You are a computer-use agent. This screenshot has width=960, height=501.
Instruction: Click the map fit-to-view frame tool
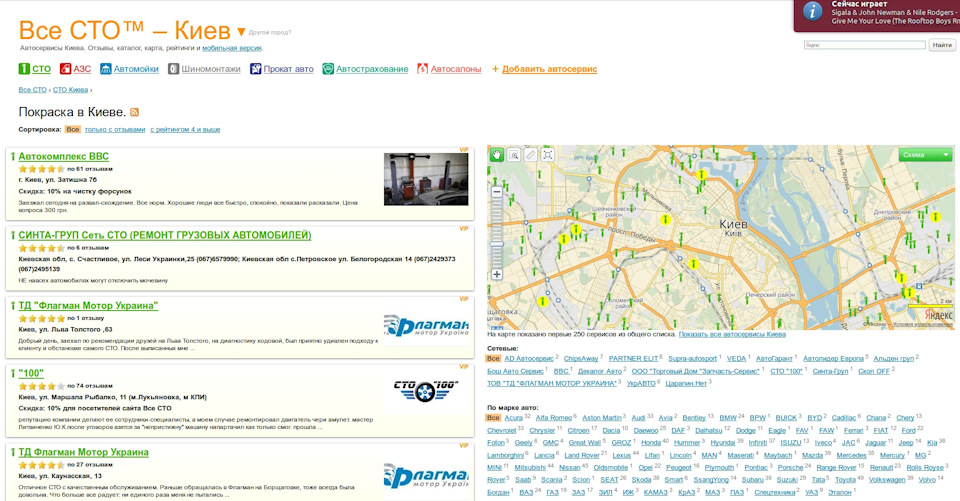pos(548,155)
